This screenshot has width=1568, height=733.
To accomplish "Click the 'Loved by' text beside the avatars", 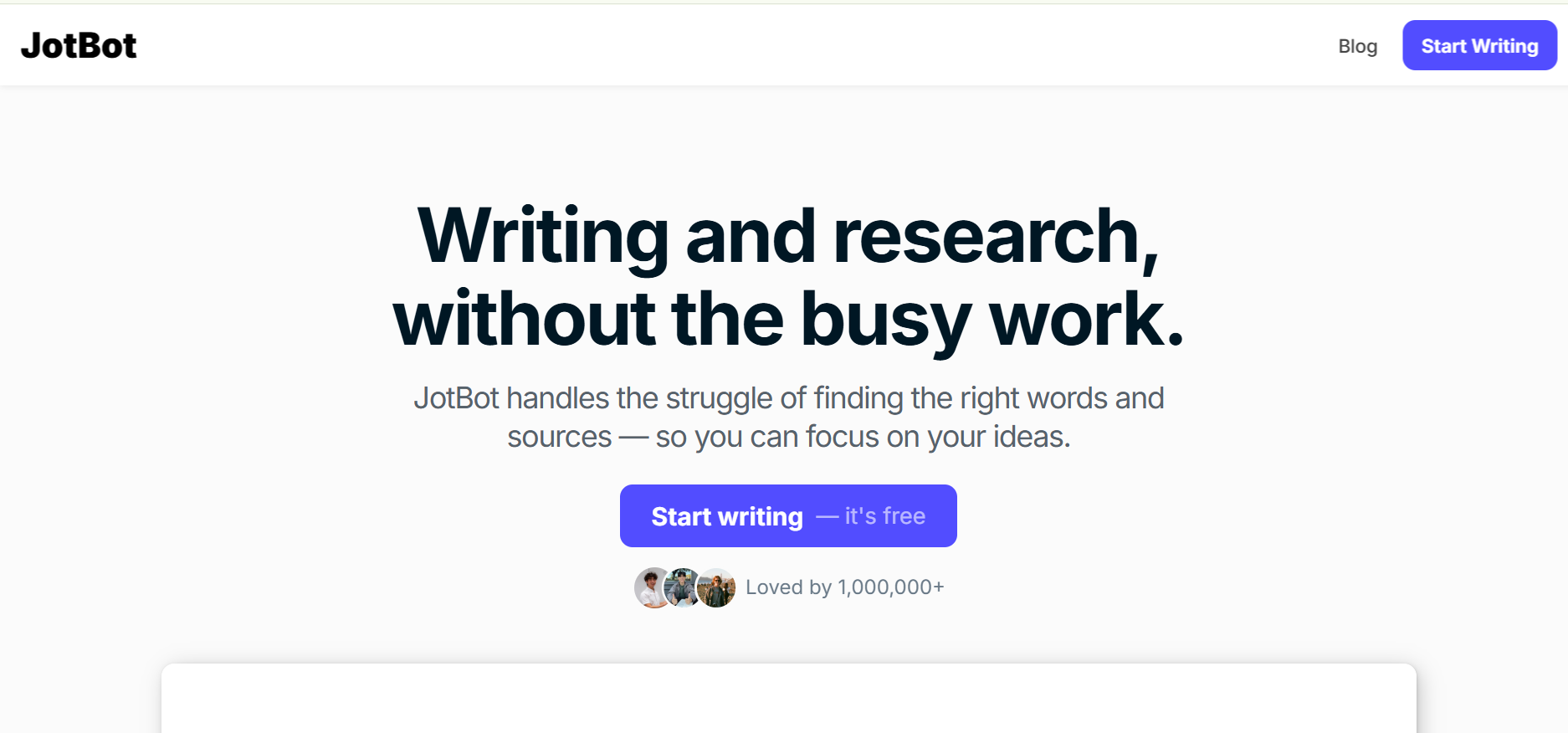I will pyautogui.click(x=788, y=587).
